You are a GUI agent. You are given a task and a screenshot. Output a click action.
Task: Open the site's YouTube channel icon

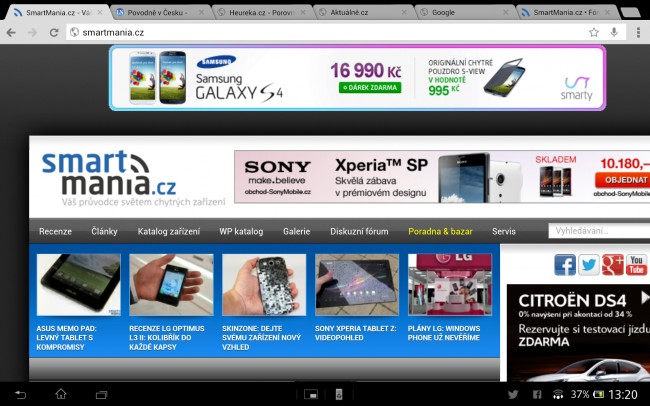(636, 265)
